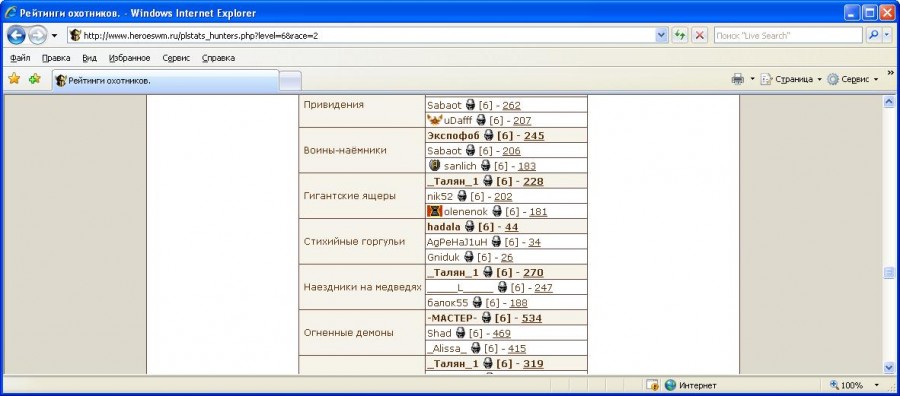
Task: Open the Страница command bar menu
Action: (791, 79)
